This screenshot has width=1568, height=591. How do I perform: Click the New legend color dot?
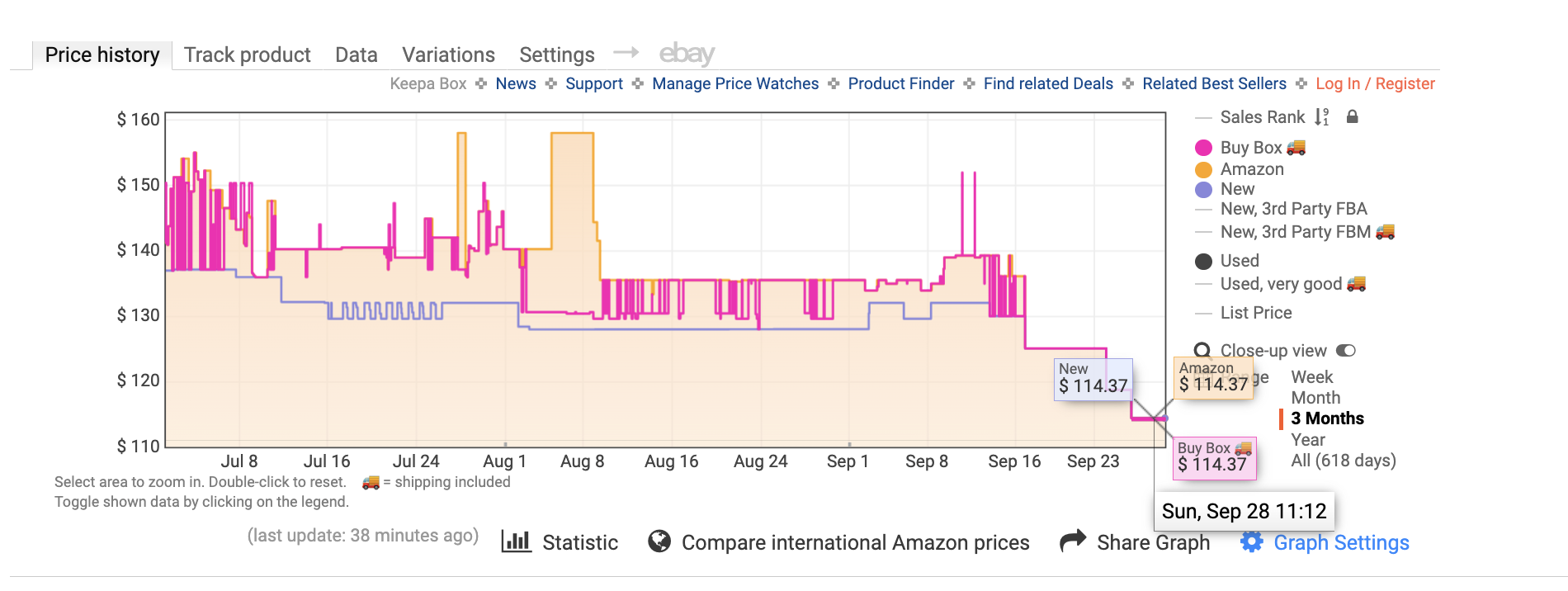pos(1204,190)
